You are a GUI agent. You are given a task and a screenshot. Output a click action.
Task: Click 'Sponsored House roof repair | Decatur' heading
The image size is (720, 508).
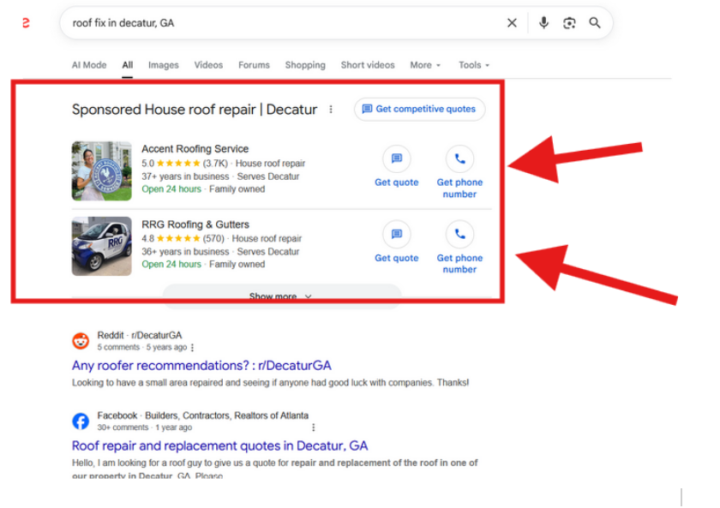click(194, 109)
